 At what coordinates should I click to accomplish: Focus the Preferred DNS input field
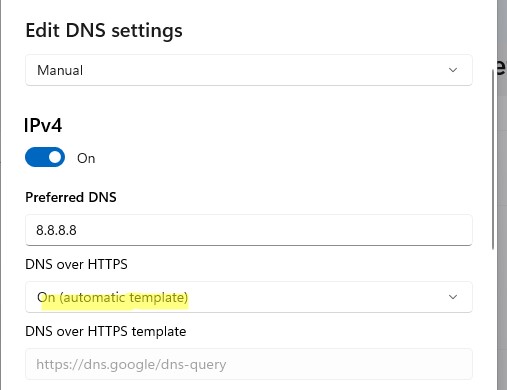click(249, 230)
